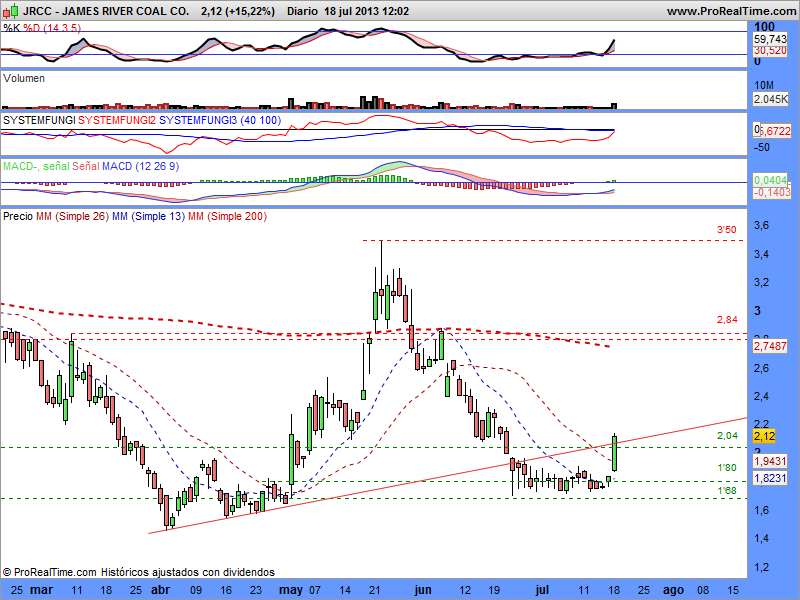Click the 1,4 price axis label
Image resolution: width=800 pixels, height=600 pixels.
click(761, 538)
